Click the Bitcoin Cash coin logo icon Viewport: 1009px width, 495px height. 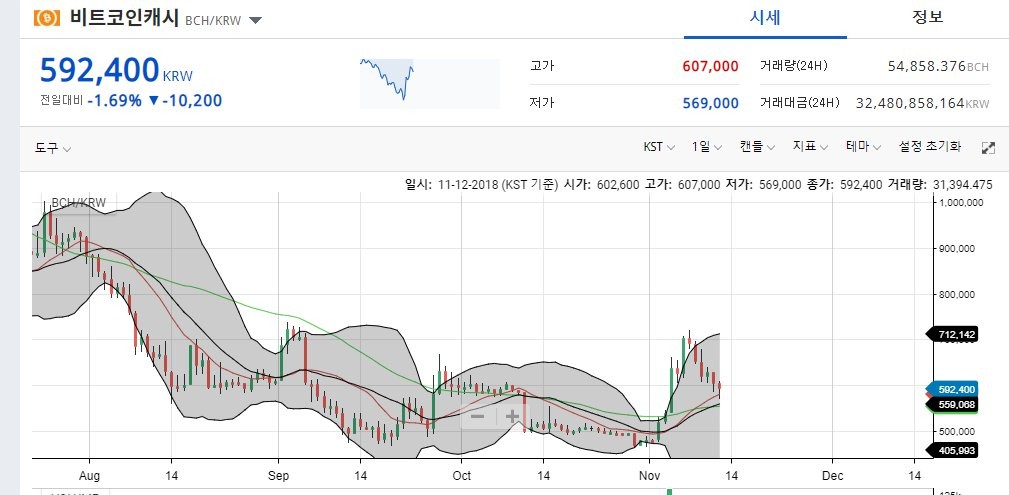pos(46,18)
